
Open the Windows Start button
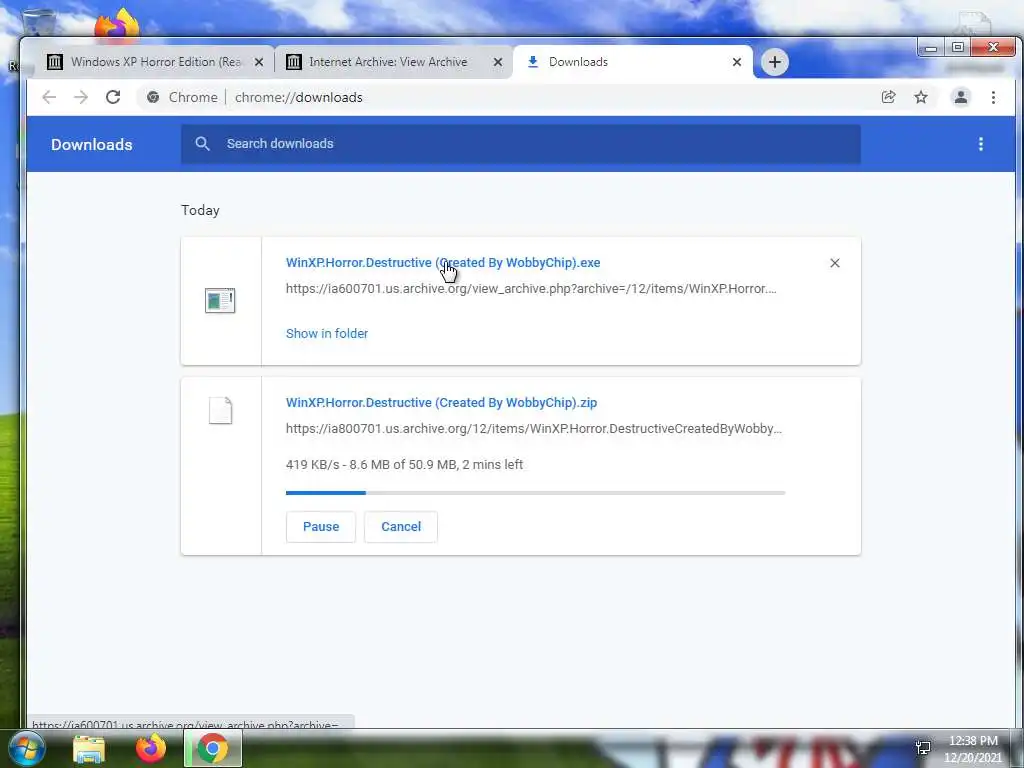click(25, 748)
